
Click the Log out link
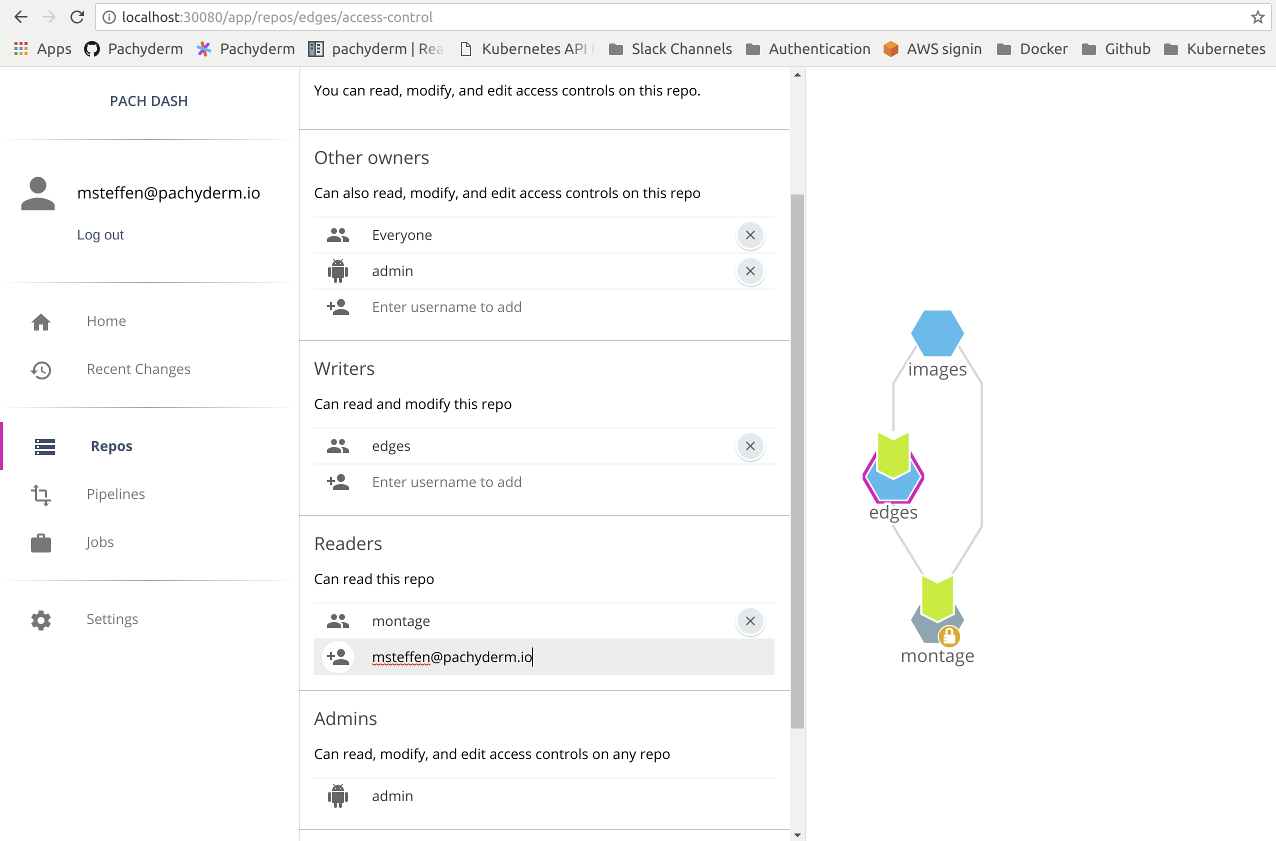click(100, 234)
